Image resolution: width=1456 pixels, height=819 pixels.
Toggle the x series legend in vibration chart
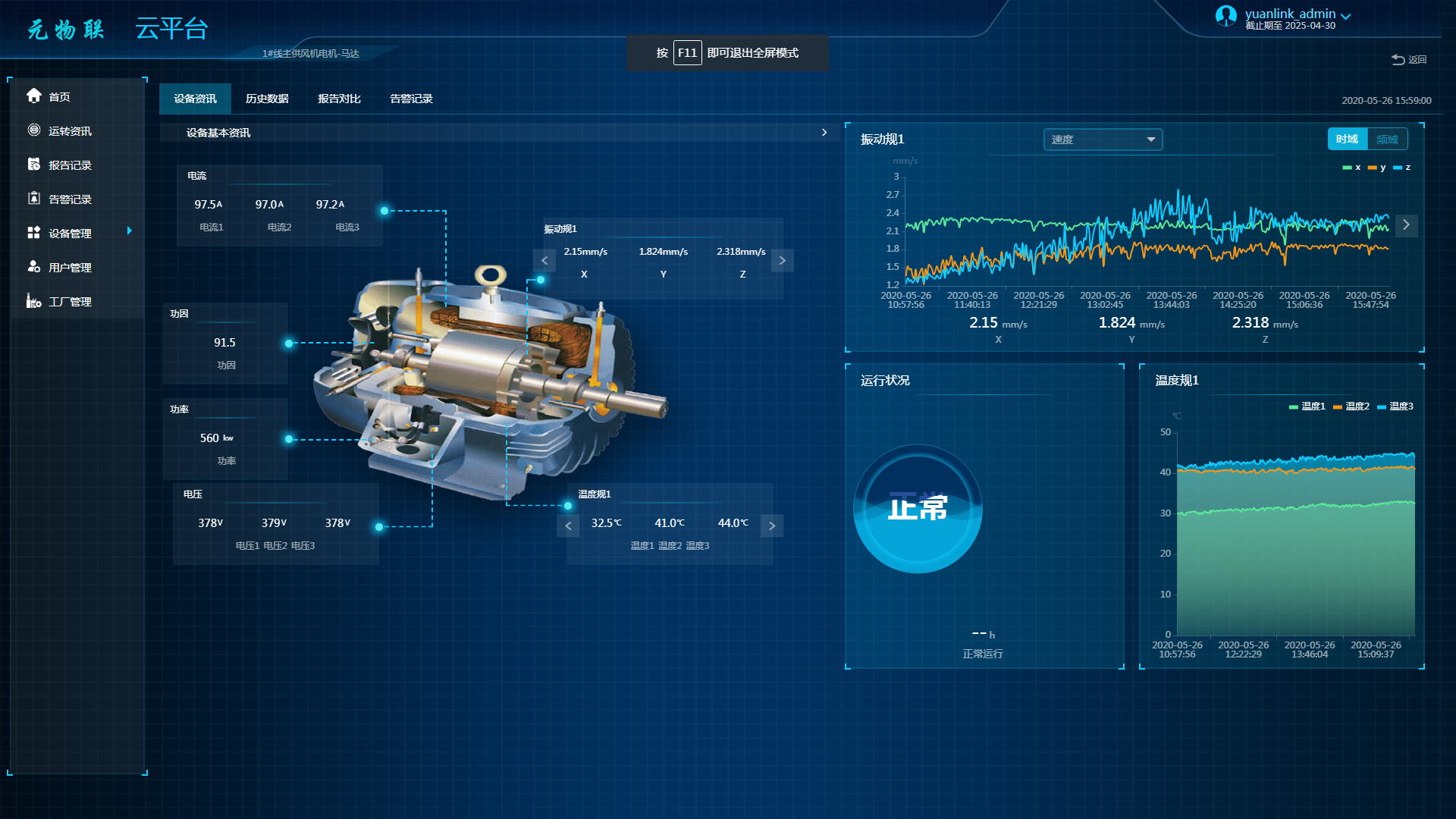coord(1351,168)
